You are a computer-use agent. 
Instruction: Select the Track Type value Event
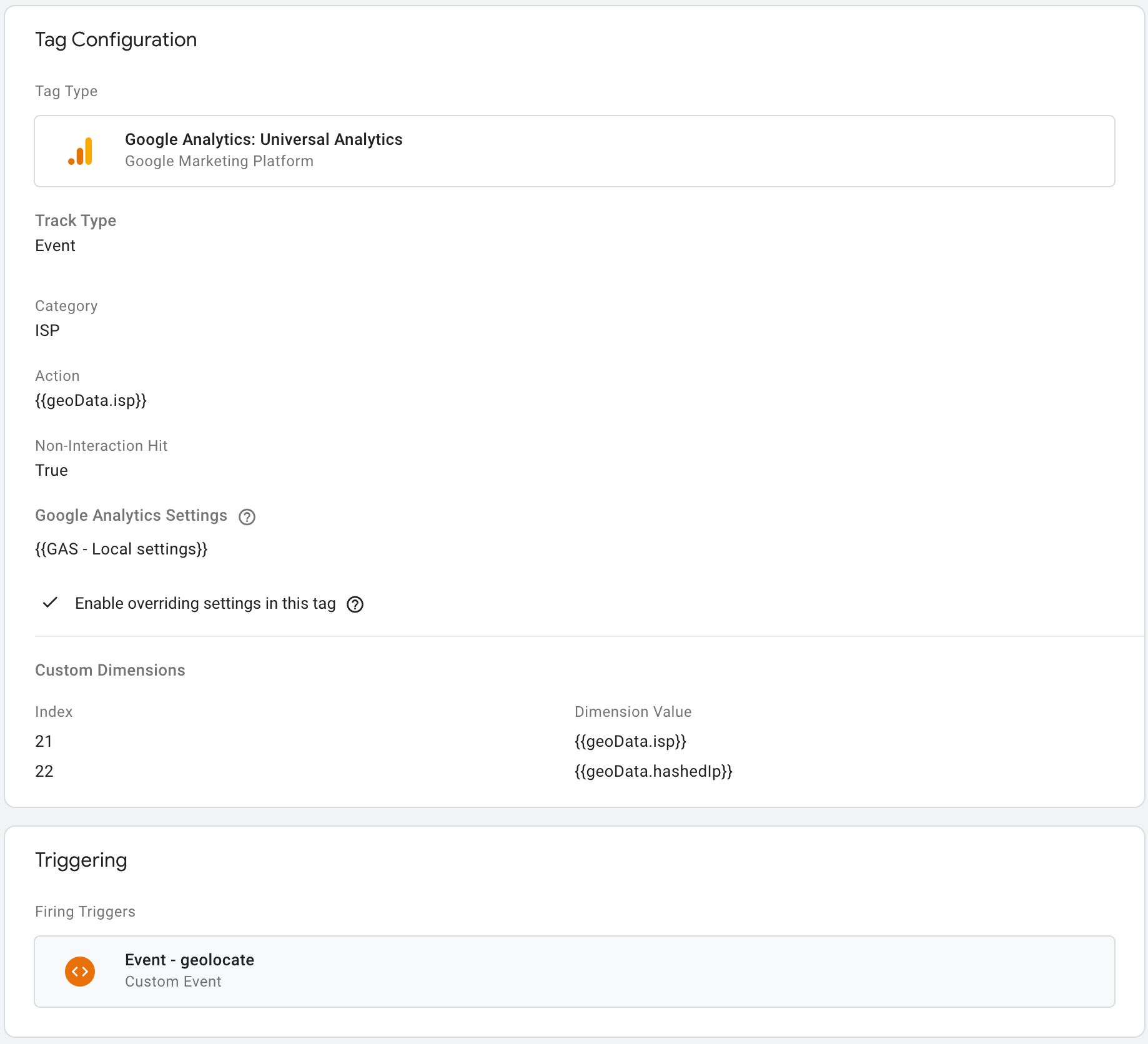coord(55,246)
